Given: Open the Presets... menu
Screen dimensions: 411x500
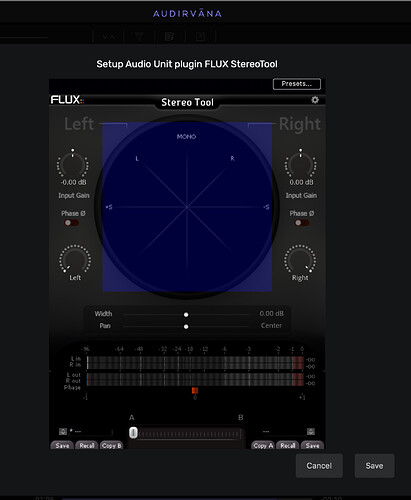Looking at the screenshot, I should coord(297,84).
